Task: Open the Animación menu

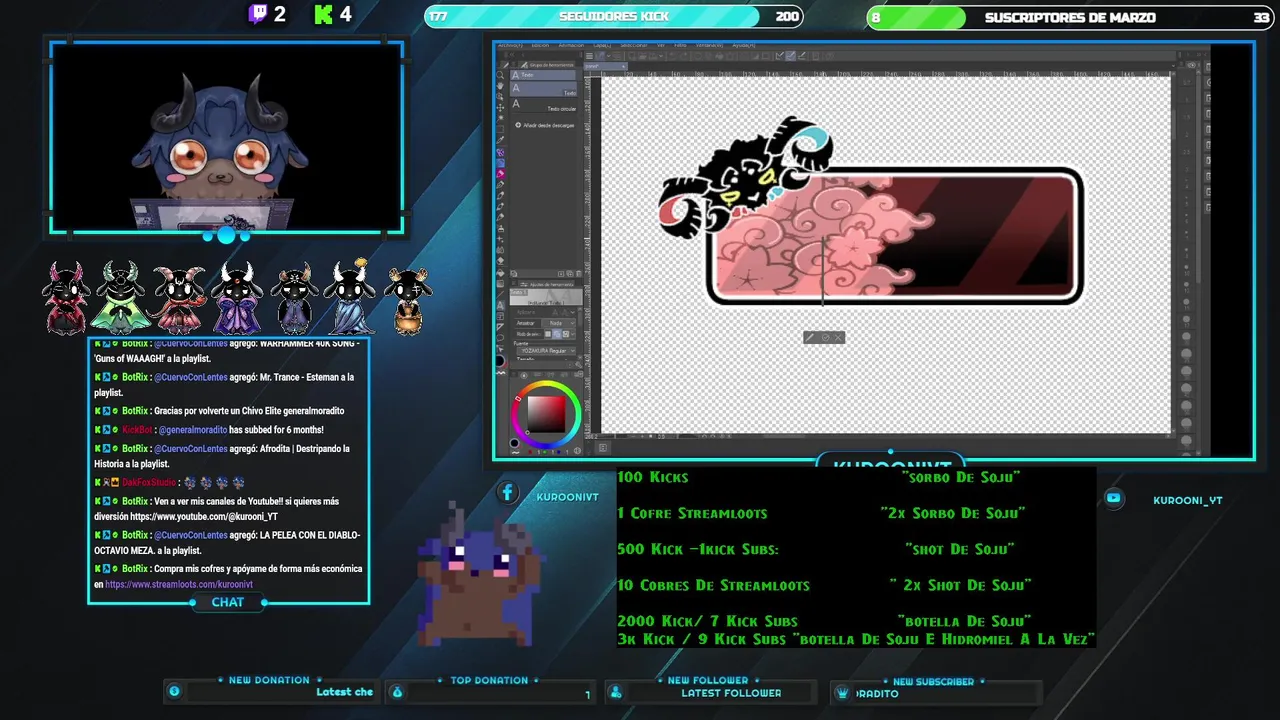Action: coord(571,45)
